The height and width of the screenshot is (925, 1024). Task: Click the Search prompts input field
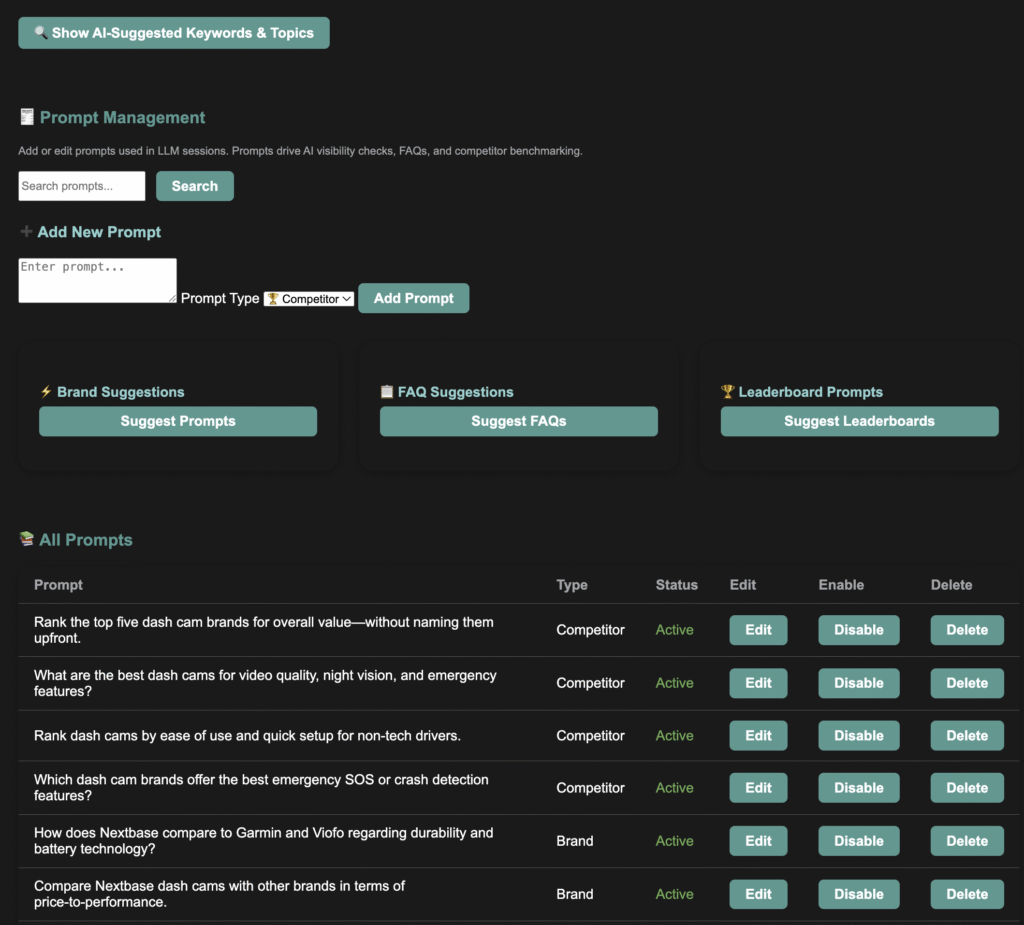82,186
